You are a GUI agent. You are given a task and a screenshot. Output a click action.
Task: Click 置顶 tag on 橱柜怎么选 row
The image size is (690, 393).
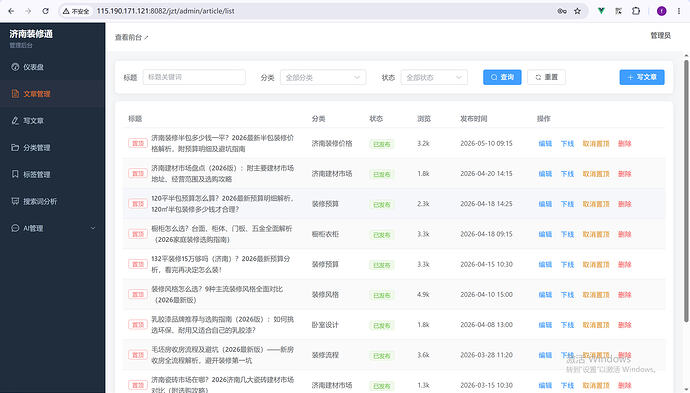138,234
